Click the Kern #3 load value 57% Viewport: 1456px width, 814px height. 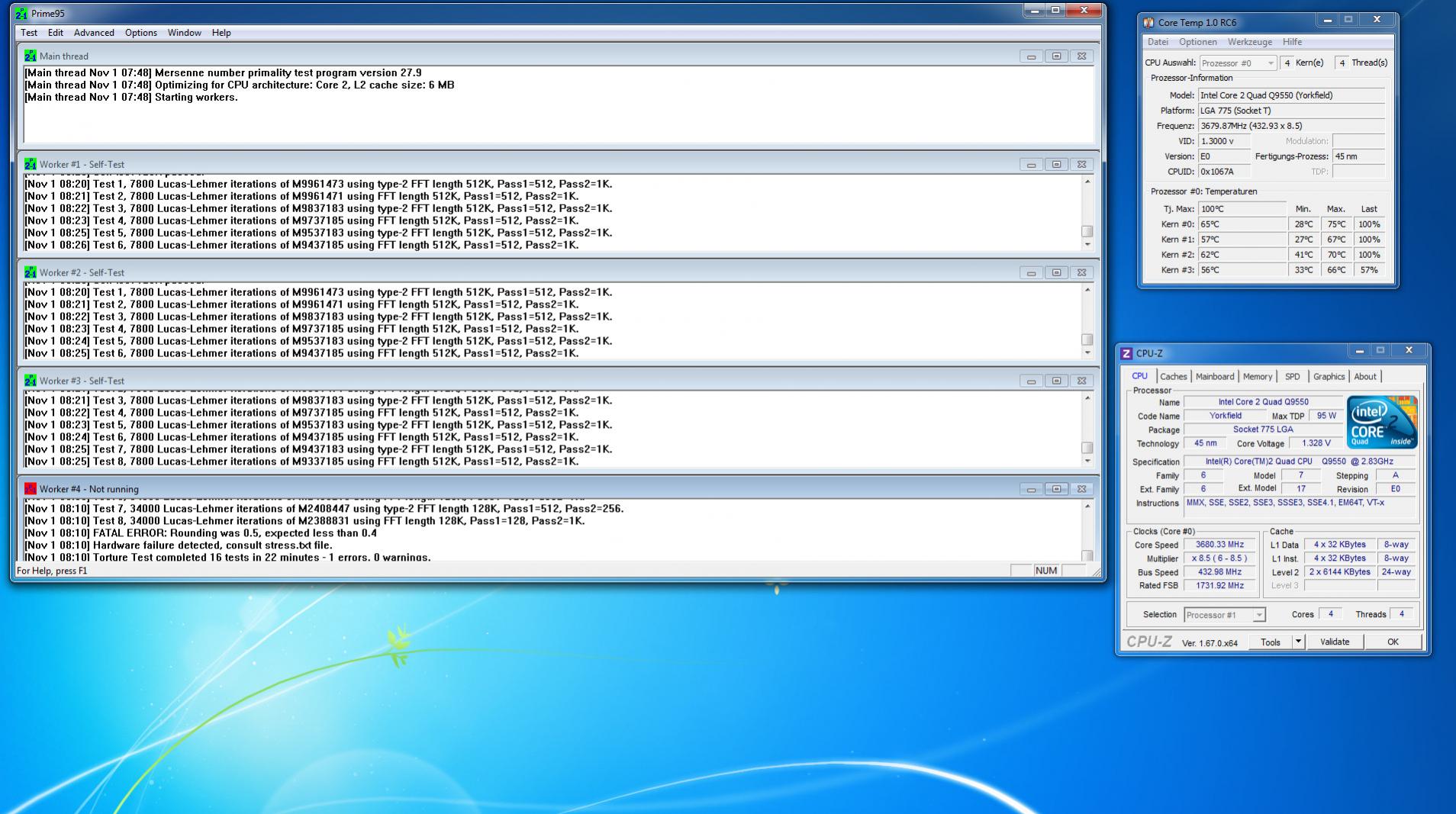1369,270
